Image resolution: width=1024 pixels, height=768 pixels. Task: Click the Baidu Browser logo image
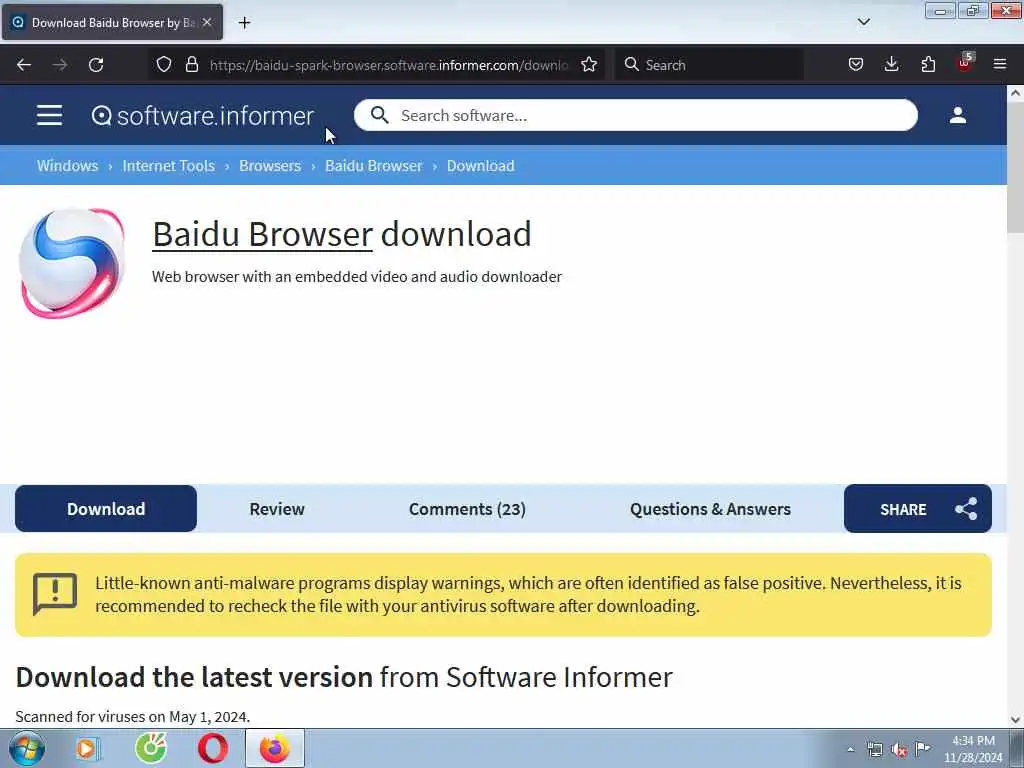tap(72, 263)
